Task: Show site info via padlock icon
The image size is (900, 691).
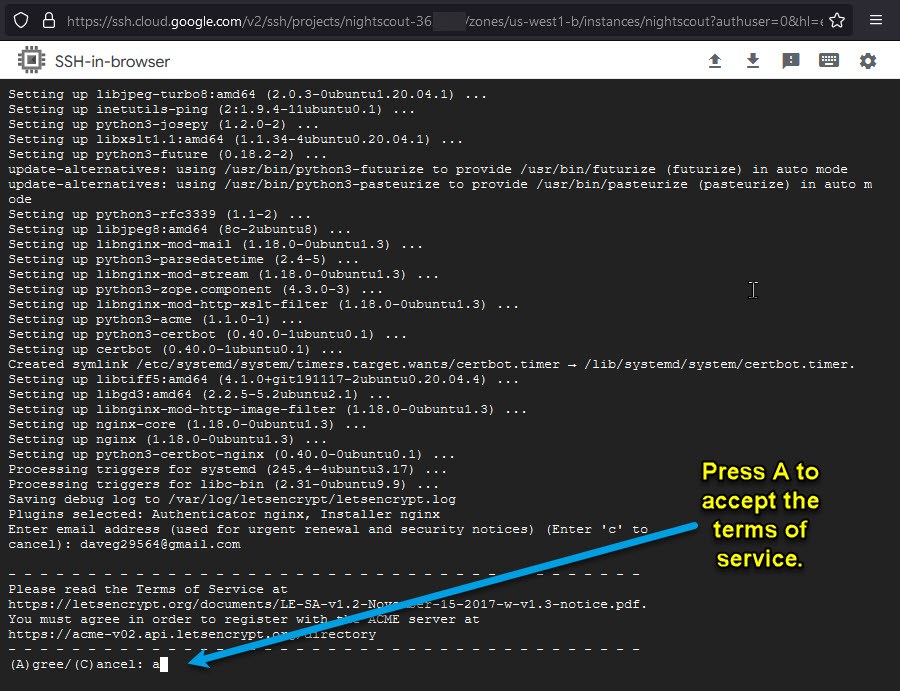Action: (x=49, y=20)
